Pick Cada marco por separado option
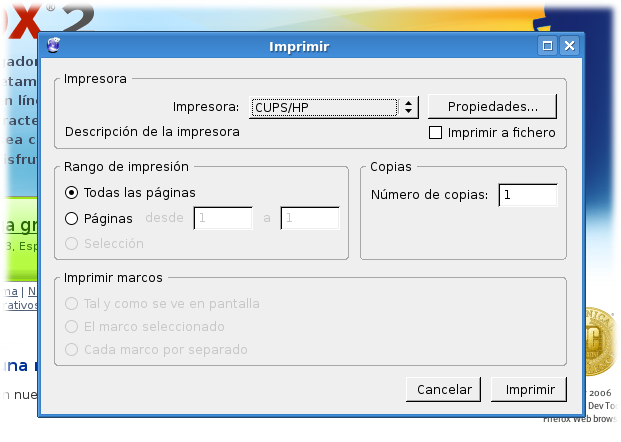Viewport: 621px width, 442px height. click(x=71, y=350)
